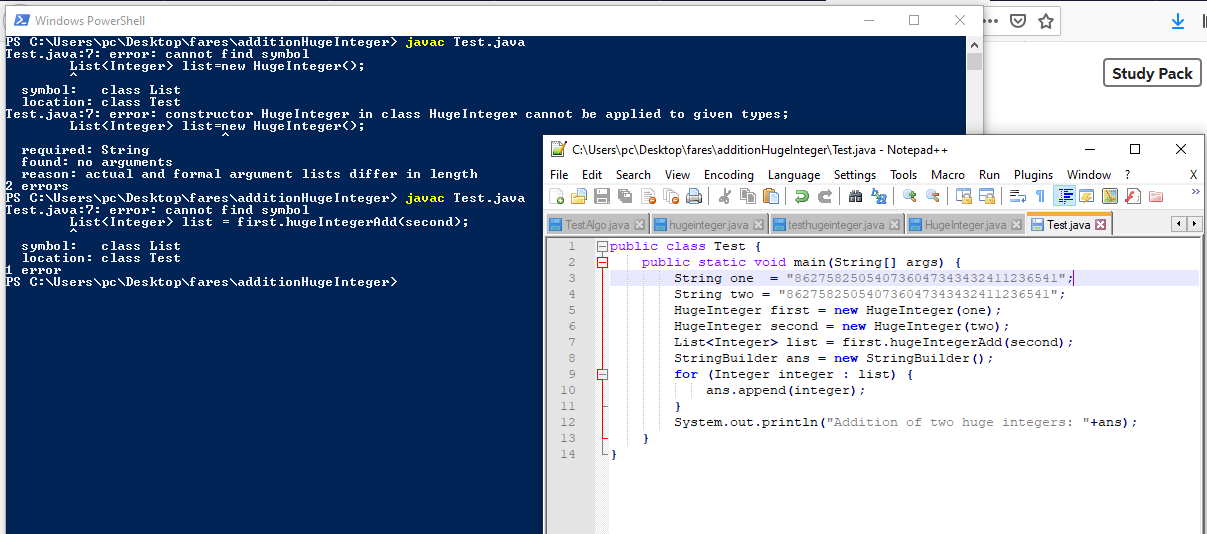Click the Cut scissors icon
1207x534 pixels.
pos(724,196)
